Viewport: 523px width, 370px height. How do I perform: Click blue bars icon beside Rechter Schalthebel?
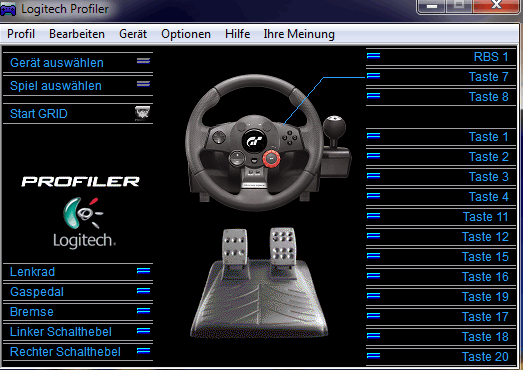click(x=143, y=351)
